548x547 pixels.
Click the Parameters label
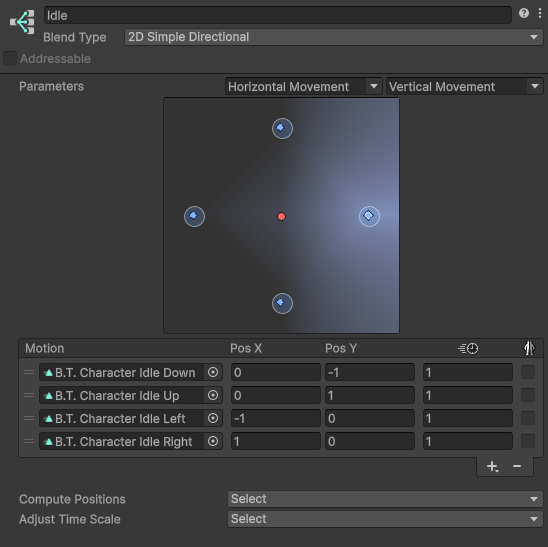pos(51,86)
